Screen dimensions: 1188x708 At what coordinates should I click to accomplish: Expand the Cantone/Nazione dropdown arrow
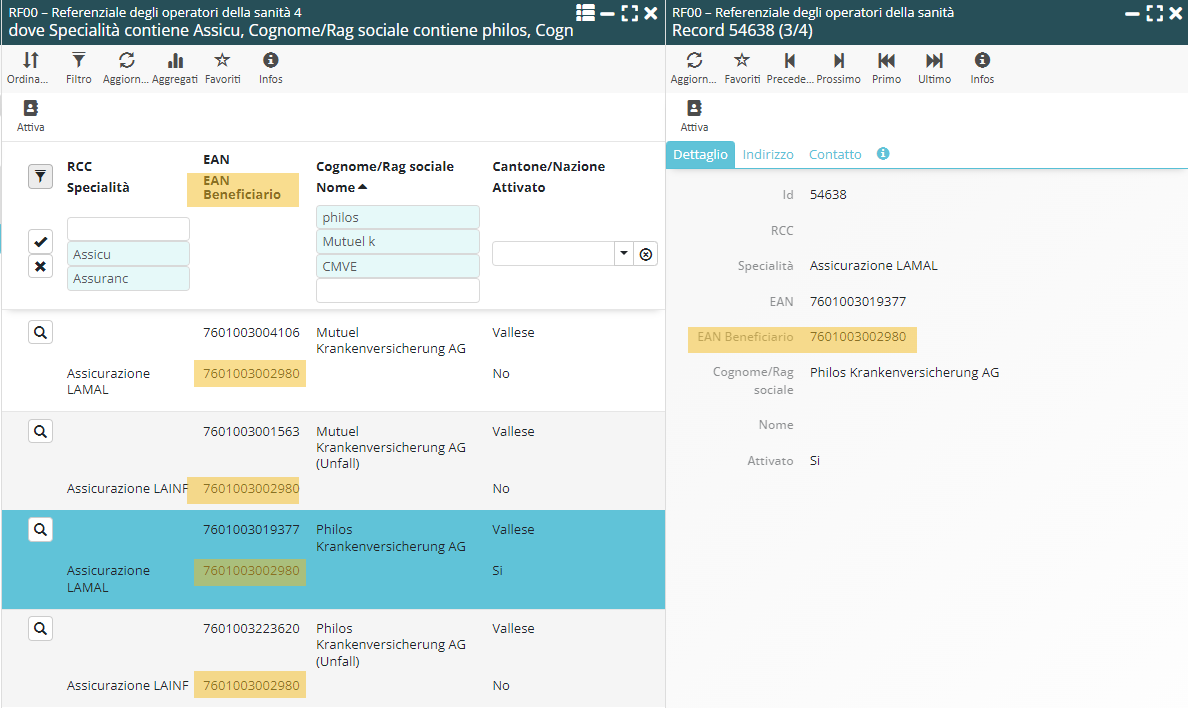[x=624, y=254]
